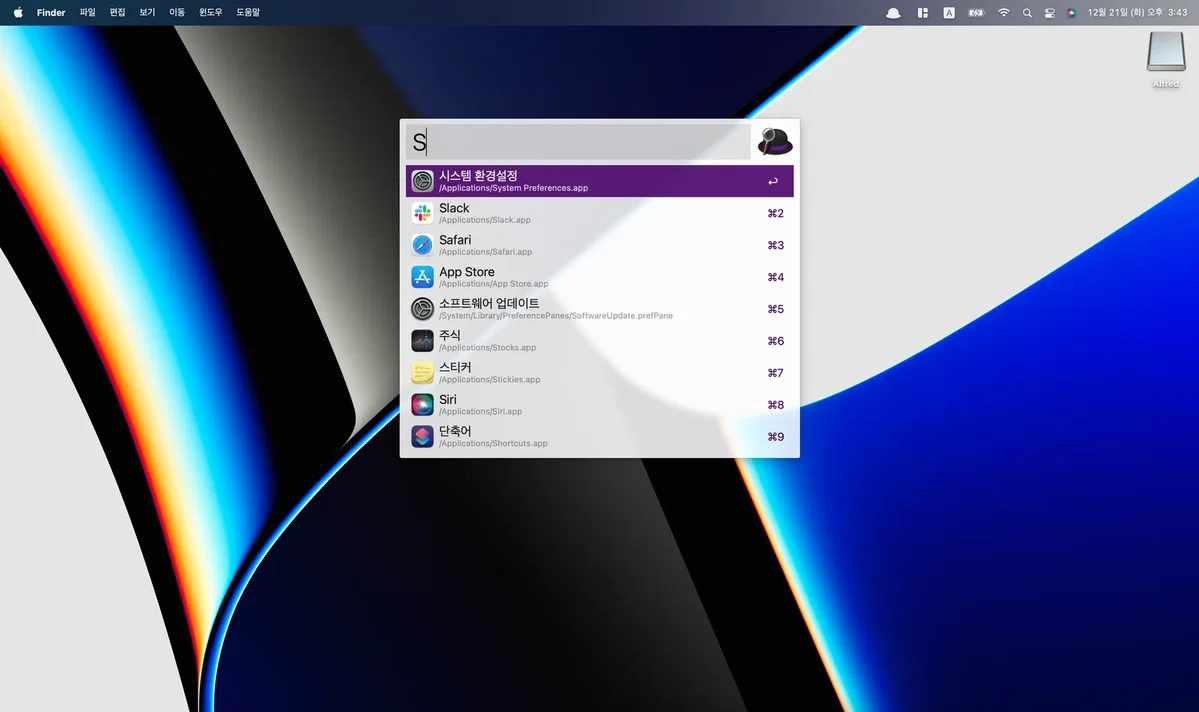Open the 파일 menu

click(x=88, y=12)
